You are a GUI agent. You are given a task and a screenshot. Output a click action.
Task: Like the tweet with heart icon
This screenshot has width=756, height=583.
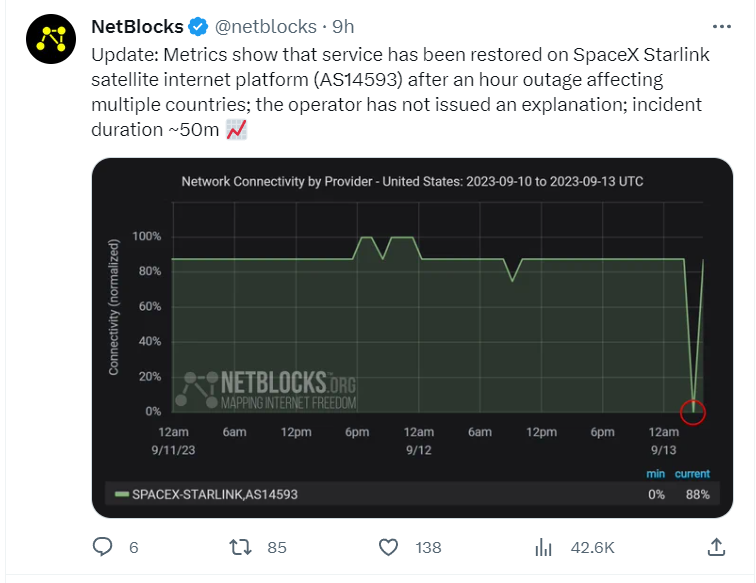coord(390,547)
